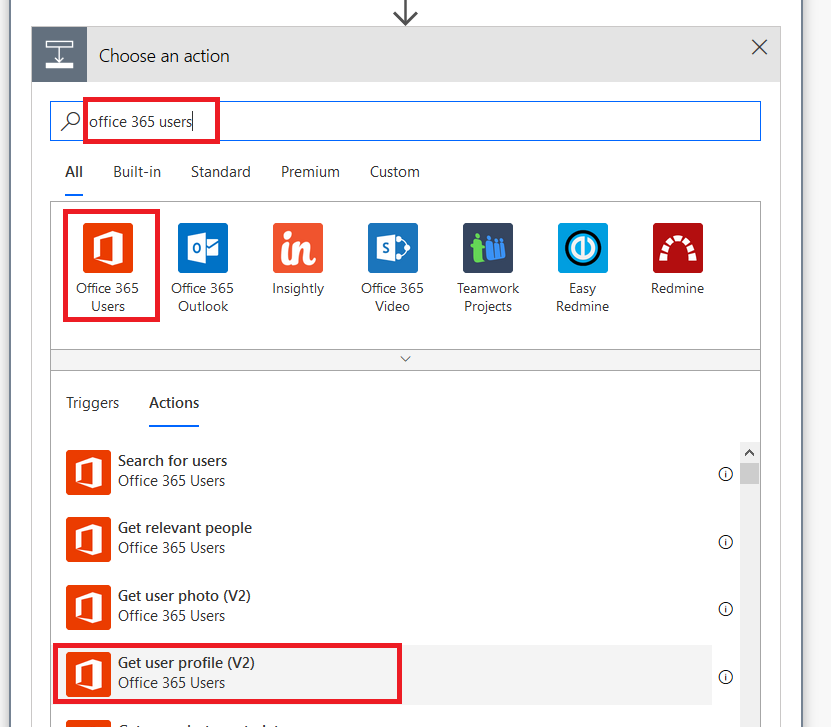Open info for Get user profile (V2)

point(726,677)
